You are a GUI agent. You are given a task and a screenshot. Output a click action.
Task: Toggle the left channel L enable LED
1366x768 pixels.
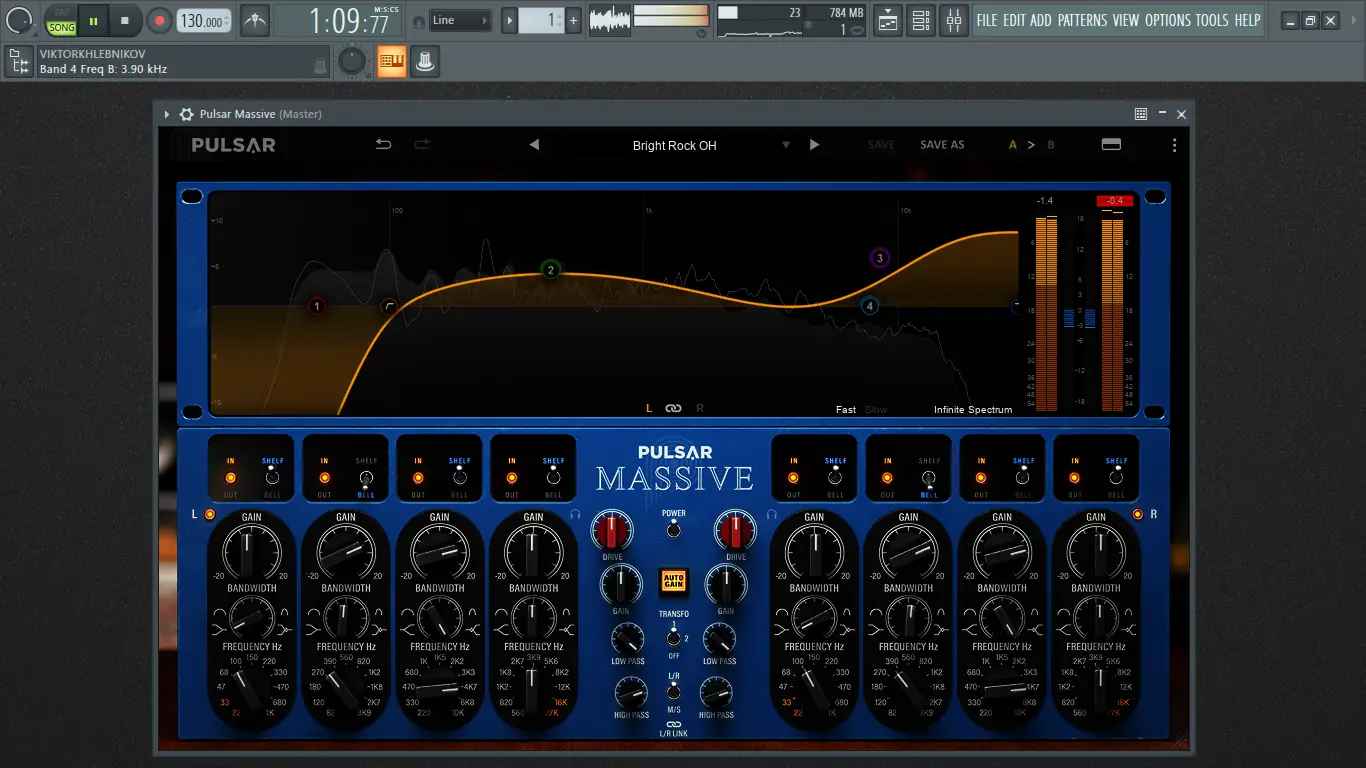[x=209, y=514]
